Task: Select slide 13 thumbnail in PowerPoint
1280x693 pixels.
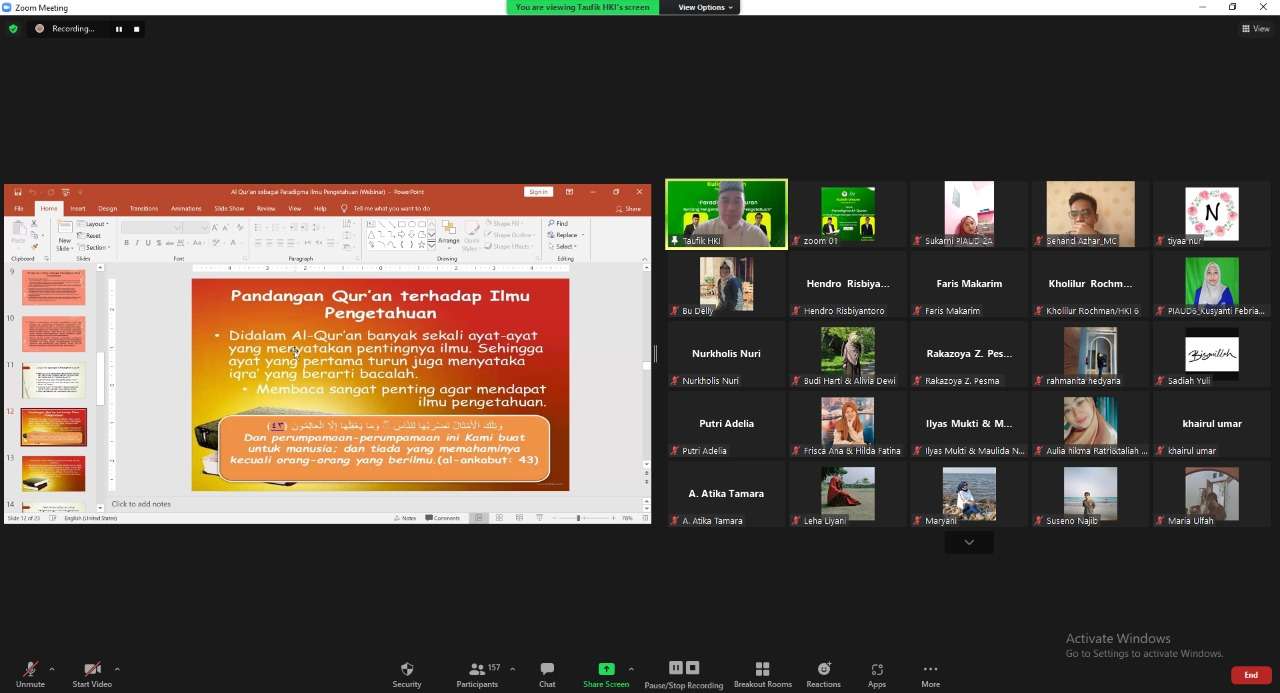Action: click(x=54, y=473)
